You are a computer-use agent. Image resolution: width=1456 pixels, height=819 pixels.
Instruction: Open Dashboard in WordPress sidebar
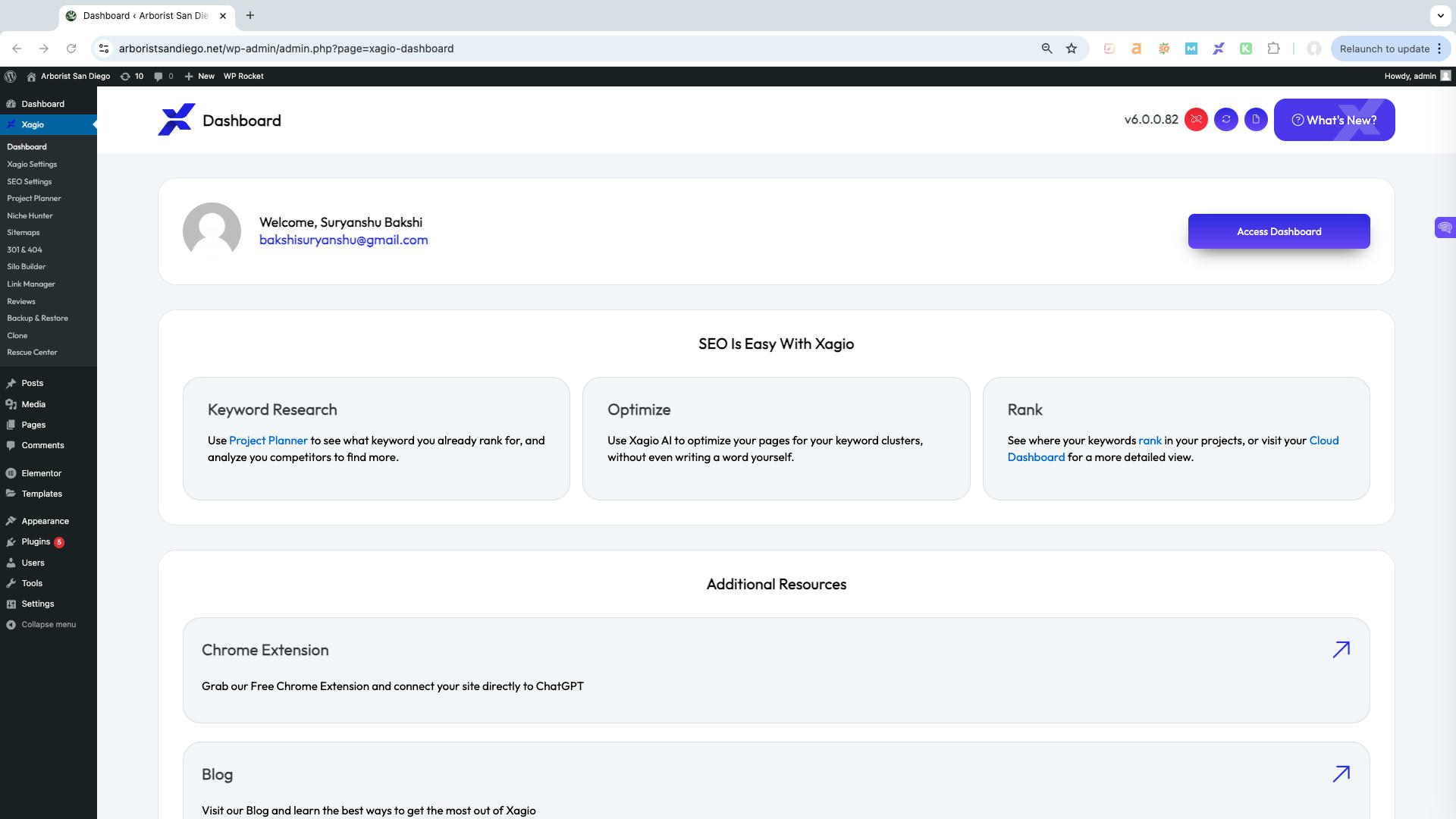(x=43, y=104)
